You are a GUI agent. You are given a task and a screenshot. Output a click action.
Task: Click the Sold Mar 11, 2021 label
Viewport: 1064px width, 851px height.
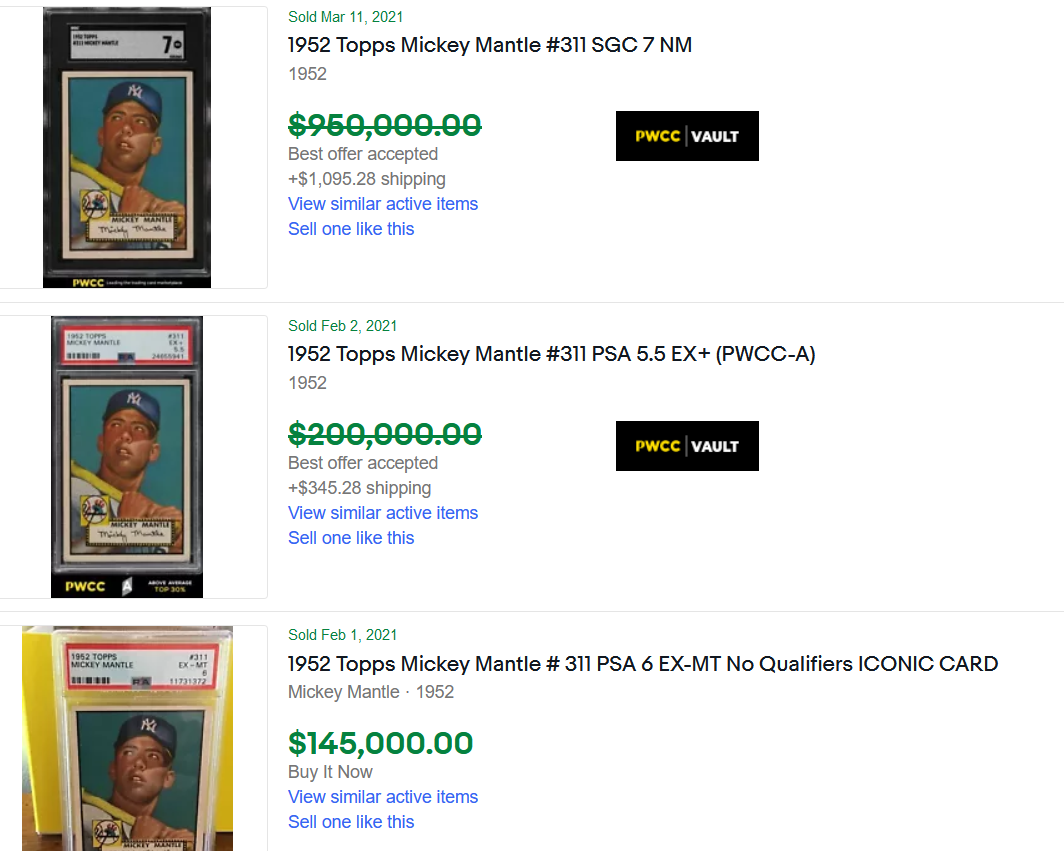tap(346, 17)
